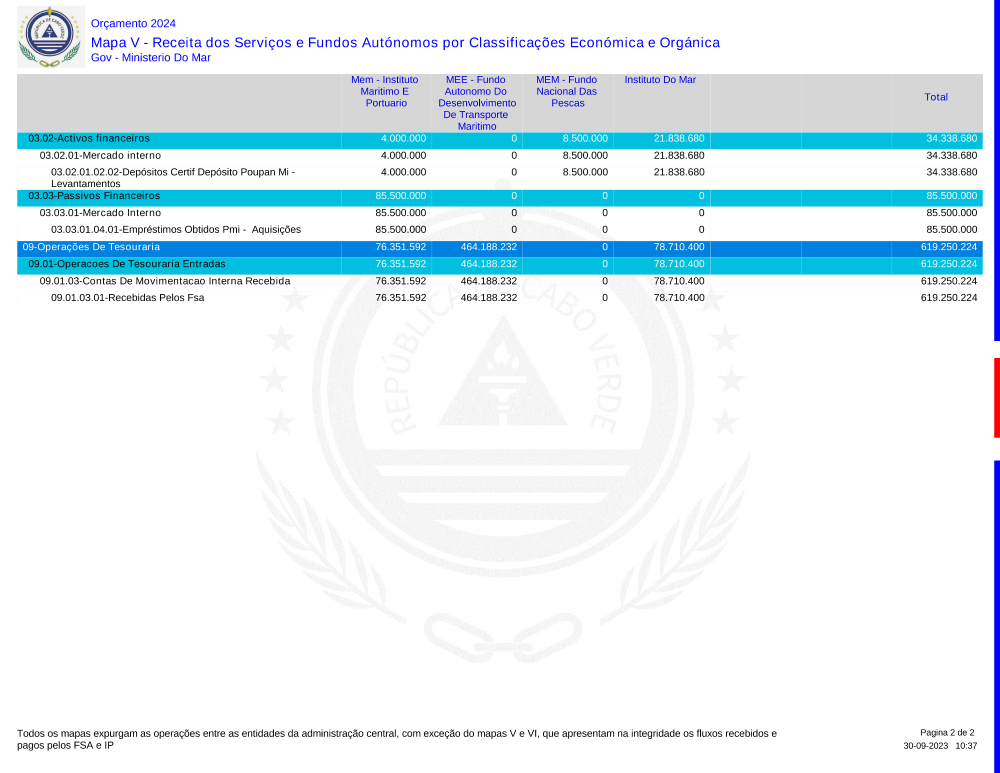Click the 'Instituto Do Mar' column header

[660, 80]
